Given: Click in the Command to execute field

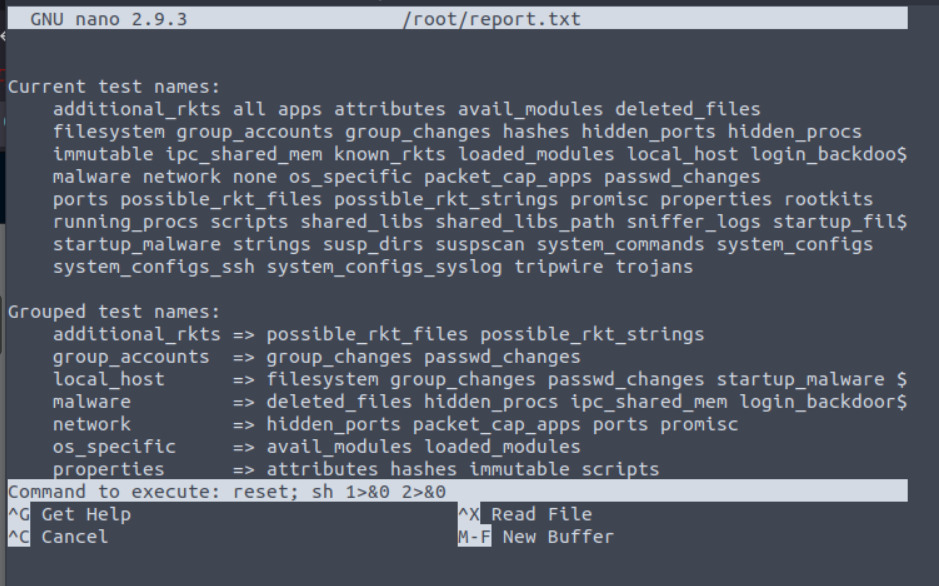Looking at the screenshot, I should (x=458, y=491).
